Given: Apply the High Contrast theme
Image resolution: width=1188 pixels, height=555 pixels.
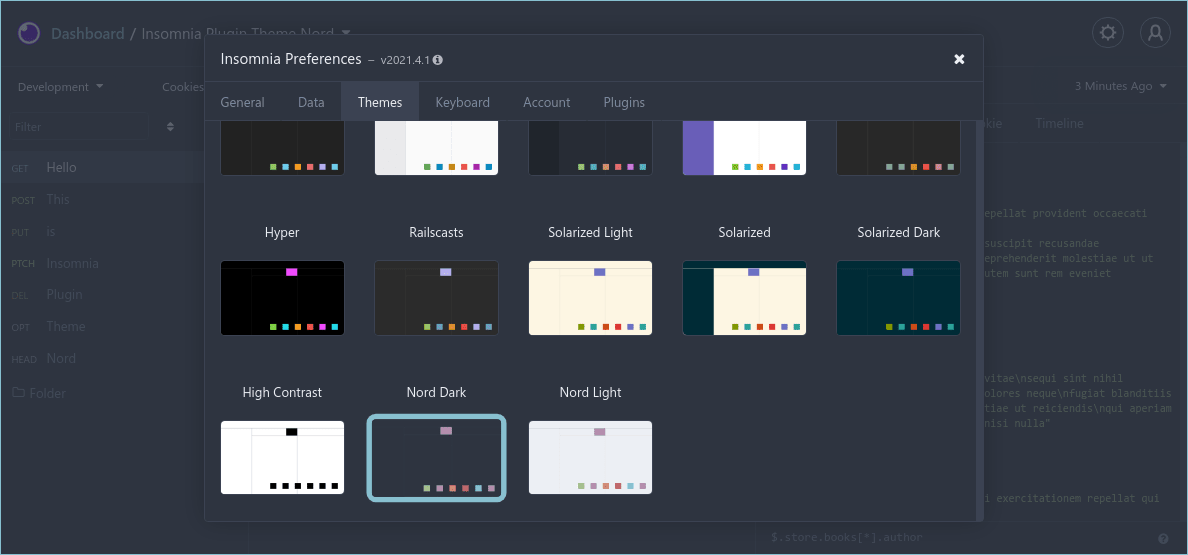Looking at the screenshot, I should click(283, 457).
